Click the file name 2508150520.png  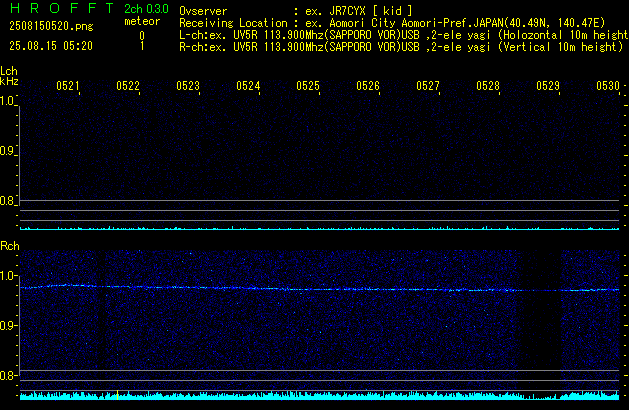click(x=51, y=26)
